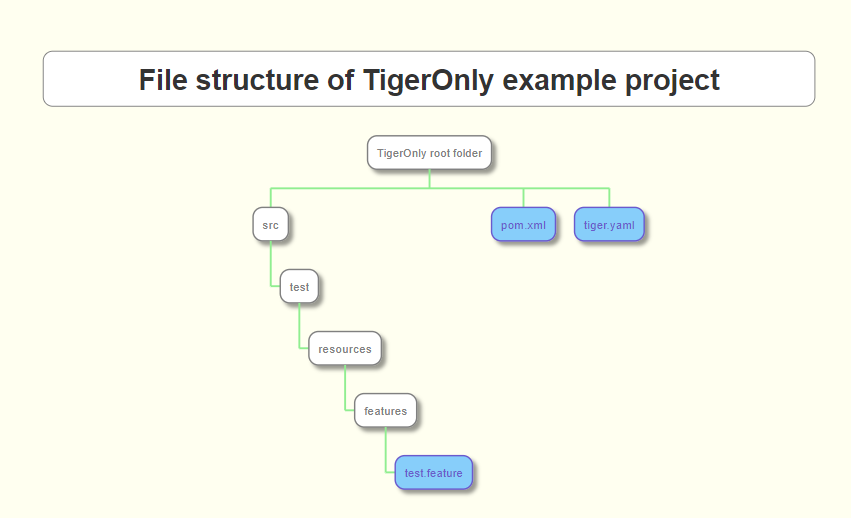Select the src folder node
Image resolution: width=851 pixels, height=518 pixels.
tap(270, 225)
